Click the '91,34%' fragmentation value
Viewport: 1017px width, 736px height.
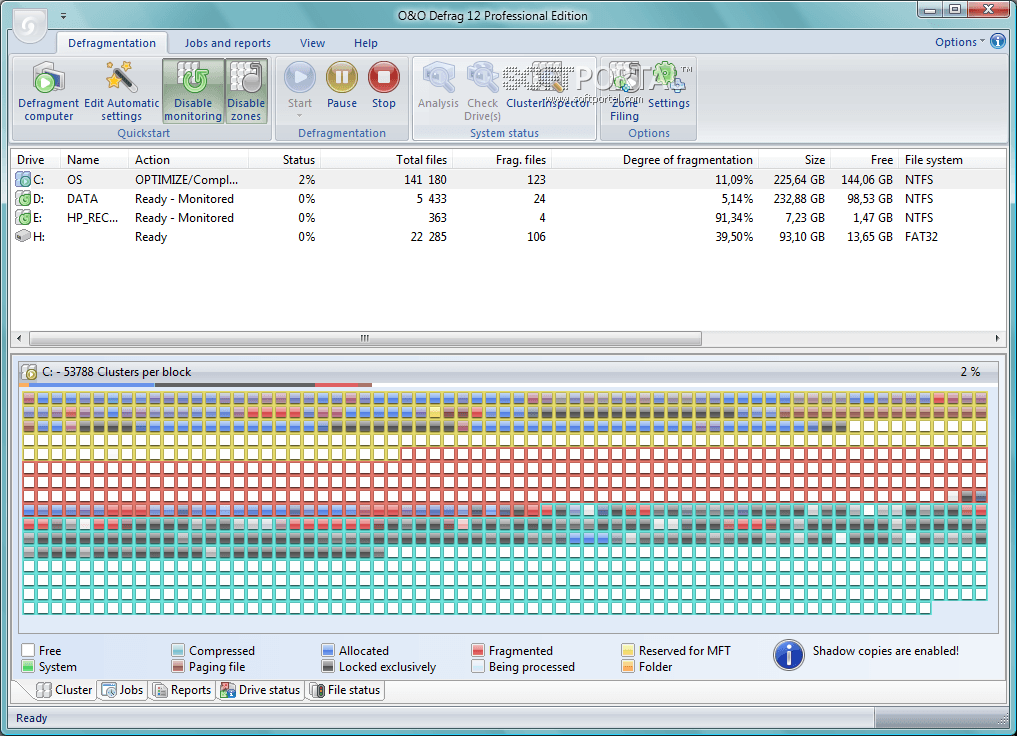pos(734,218)
